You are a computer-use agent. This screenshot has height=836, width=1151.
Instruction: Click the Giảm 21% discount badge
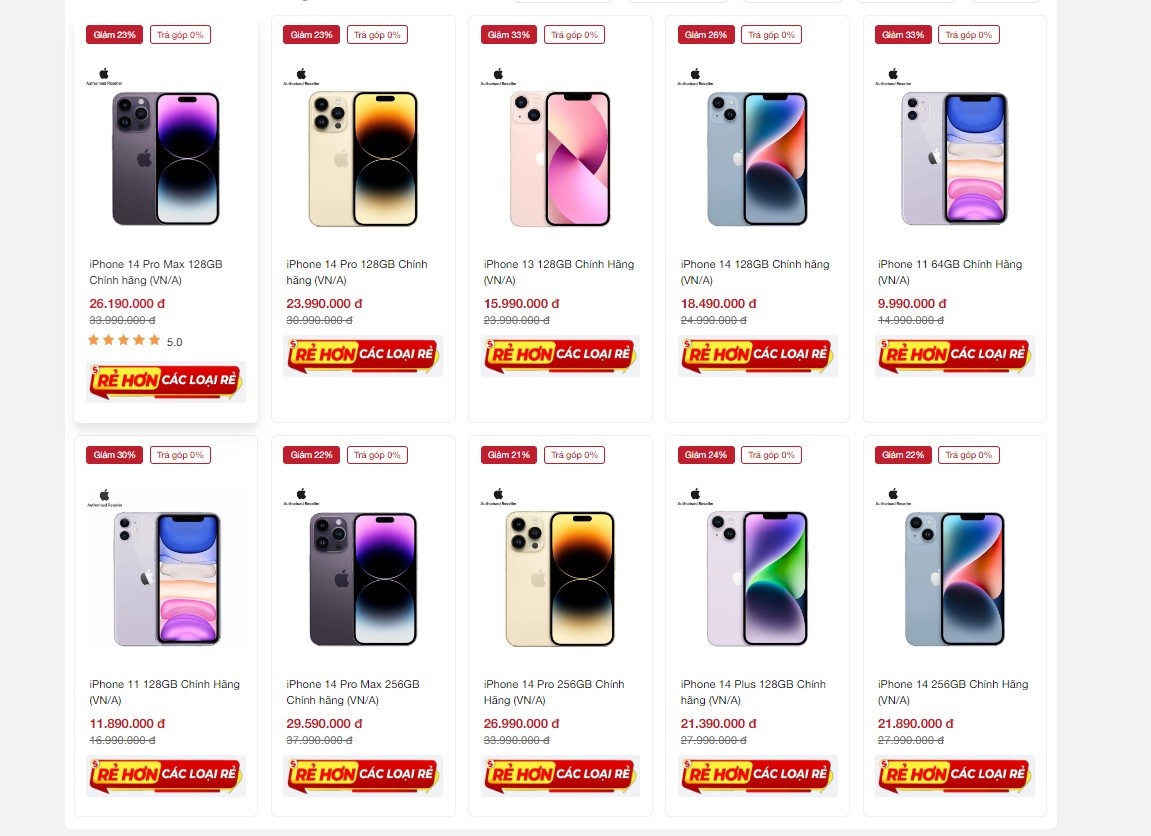click(x=509, y=455)
